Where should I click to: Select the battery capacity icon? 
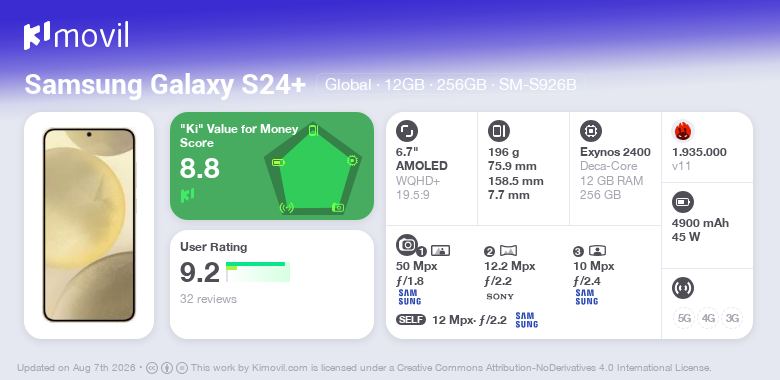click(683, 202)
